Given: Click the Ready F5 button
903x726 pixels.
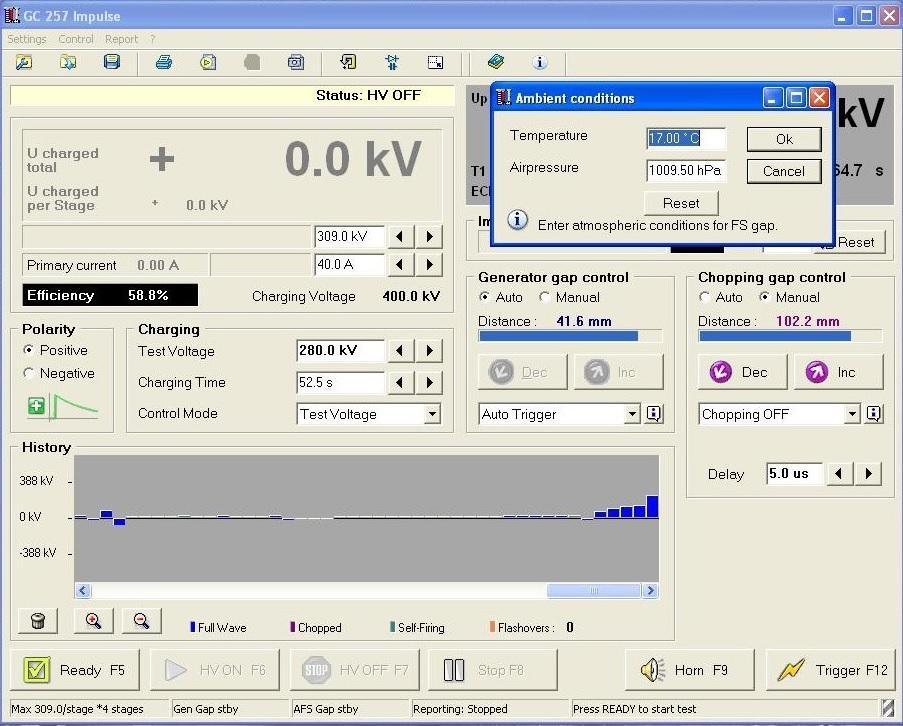Looking at the screenshot, I should 75,670.
